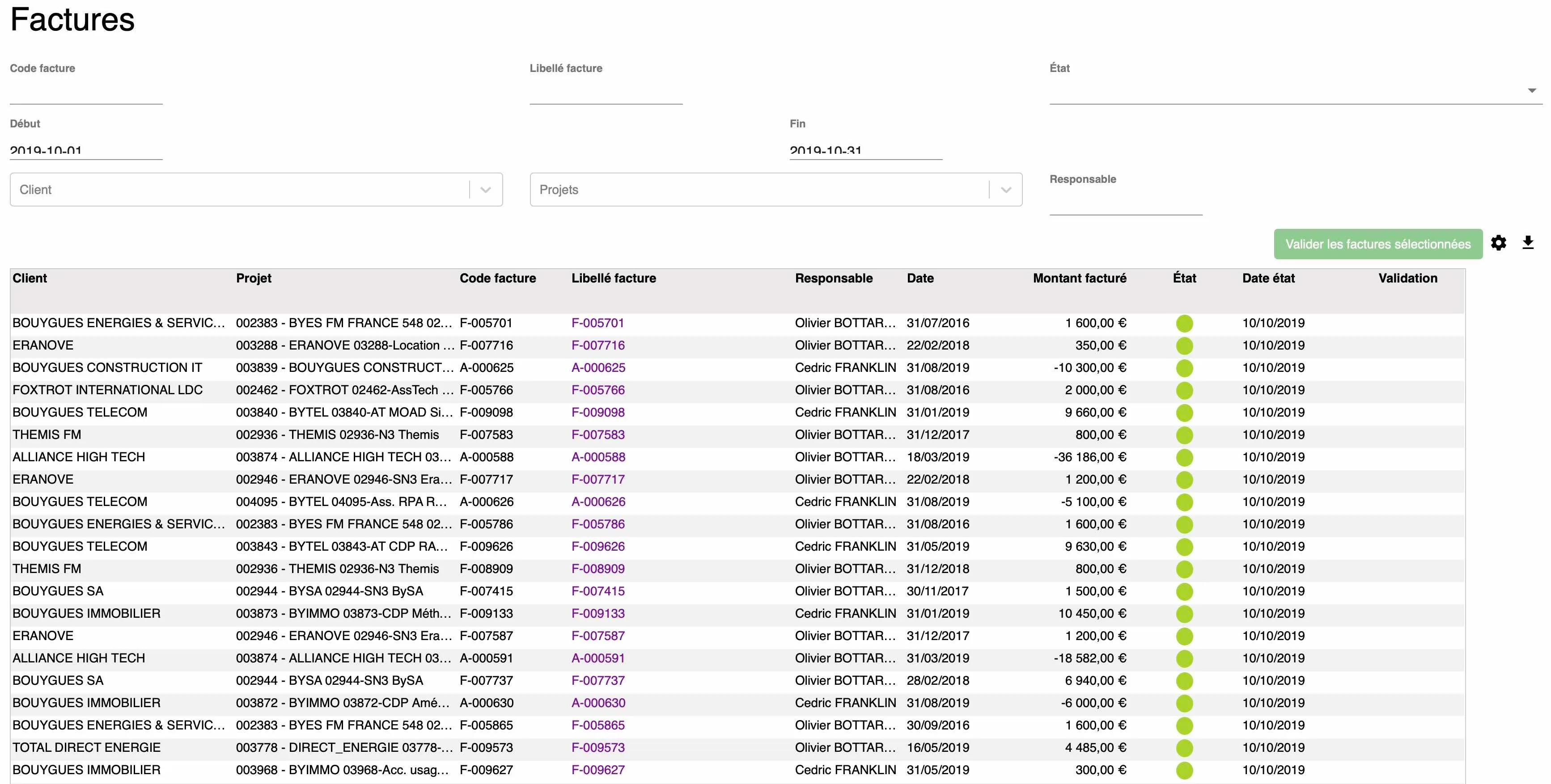Click green status dot for F-009133 row
1551x784 pixels.
pos(1184,614)
